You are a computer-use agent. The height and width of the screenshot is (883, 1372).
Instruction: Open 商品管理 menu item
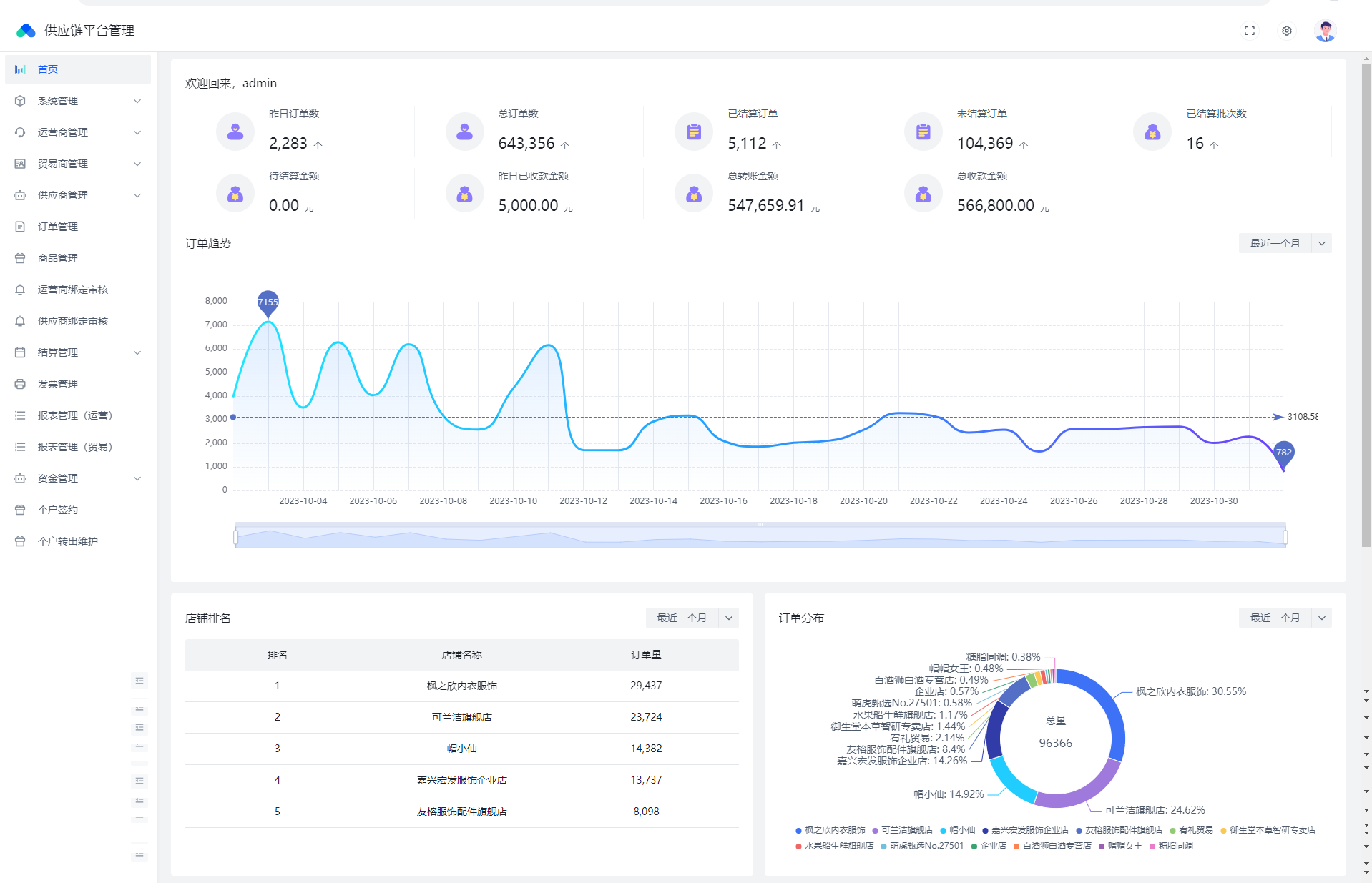(x=78, y=258)
